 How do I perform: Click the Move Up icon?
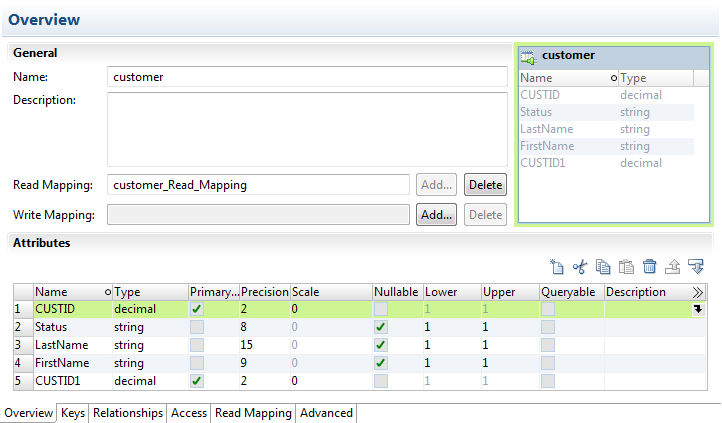pyautogui.click(x=673, y=267)
